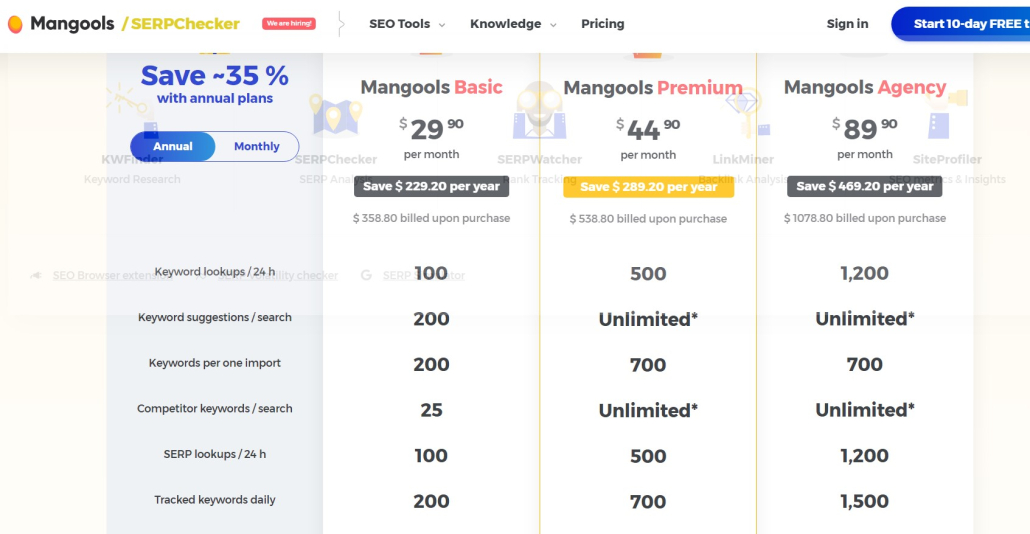Screen dimensions: 1030x534
Task: Switch billing toggle to Annual
Action: coord(173,146)
